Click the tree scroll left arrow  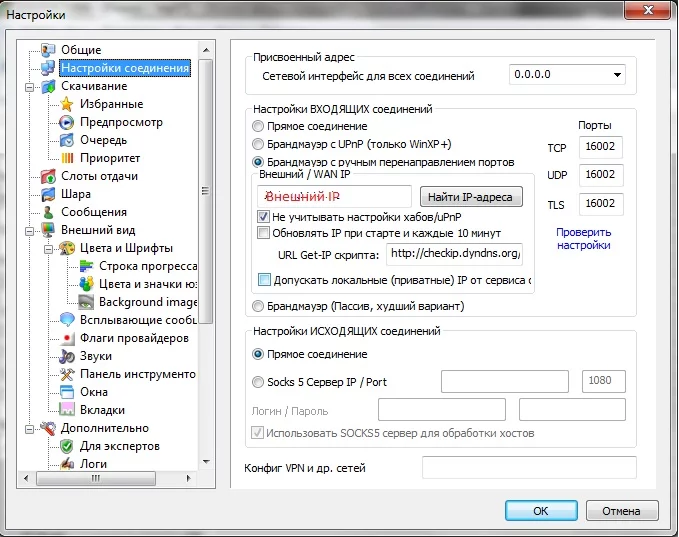click(x=26, y=478)
